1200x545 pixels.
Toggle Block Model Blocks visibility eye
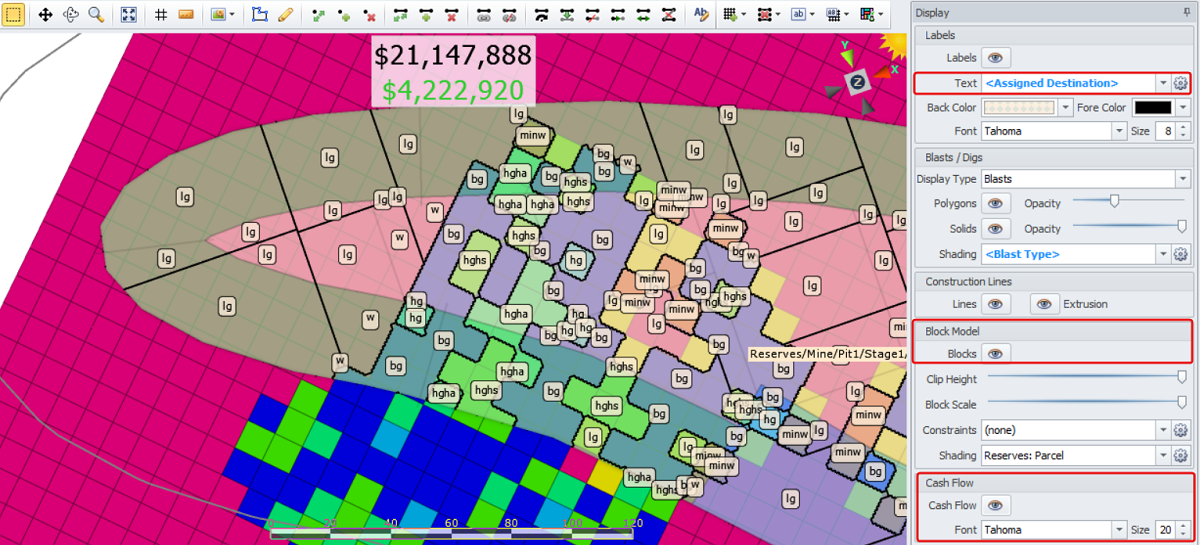click(x=996, y=353)
